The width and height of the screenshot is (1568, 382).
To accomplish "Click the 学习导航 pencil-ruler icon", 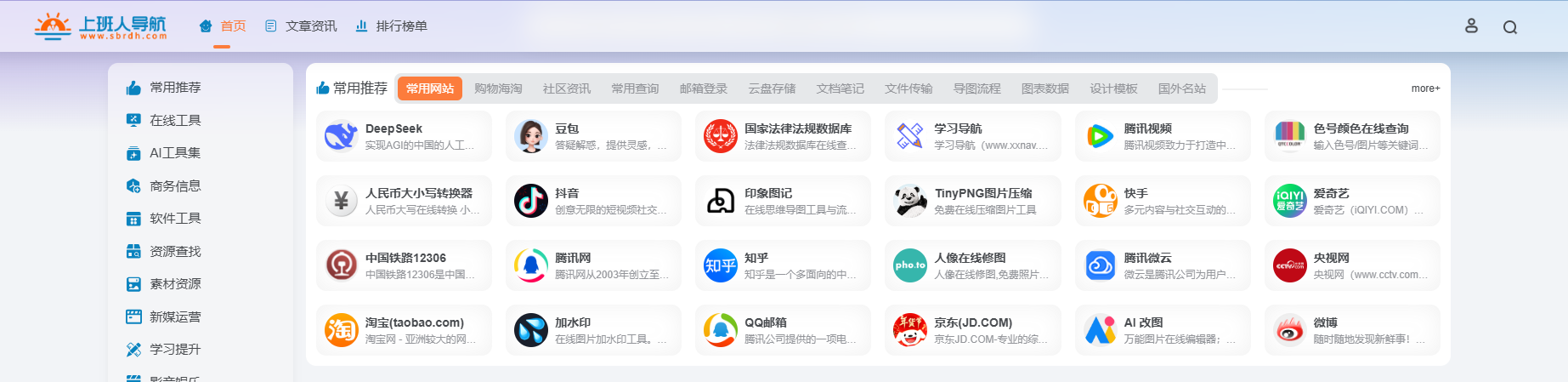I will [910, 136].
